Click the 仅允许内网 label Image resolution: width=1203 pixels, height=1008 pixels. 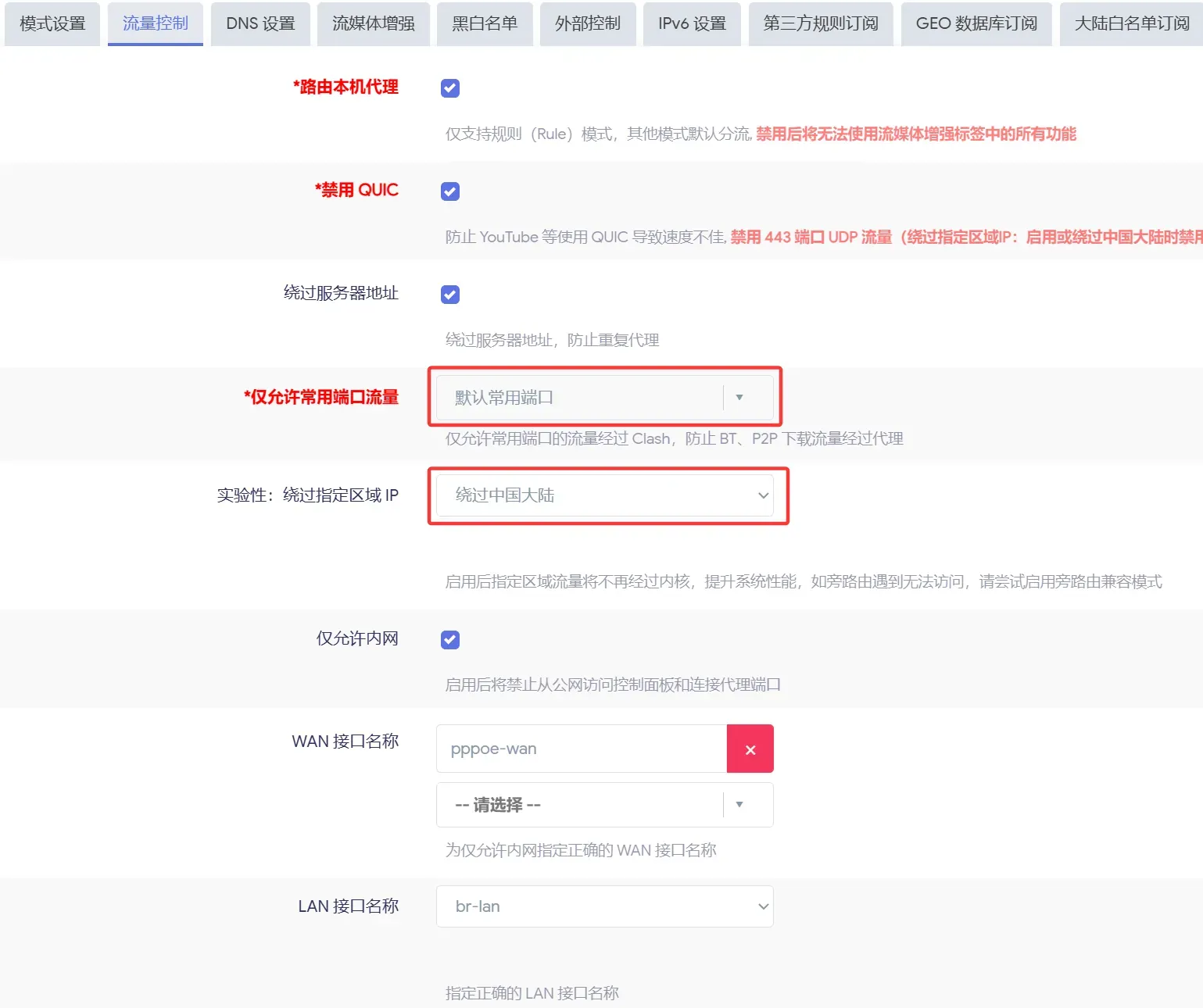[x=357, y=638]
